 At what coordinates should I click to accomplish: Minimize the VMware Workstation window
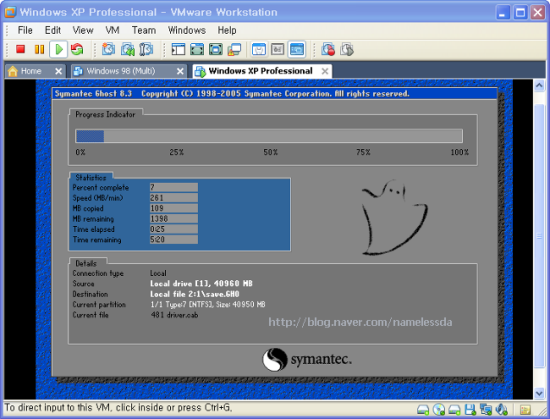point(503,13)
